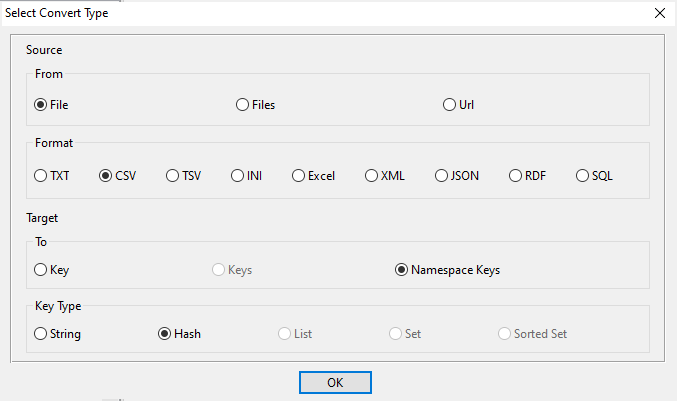Pick TXT as the format
Viewport: 677px width, 401px height.
41,176
